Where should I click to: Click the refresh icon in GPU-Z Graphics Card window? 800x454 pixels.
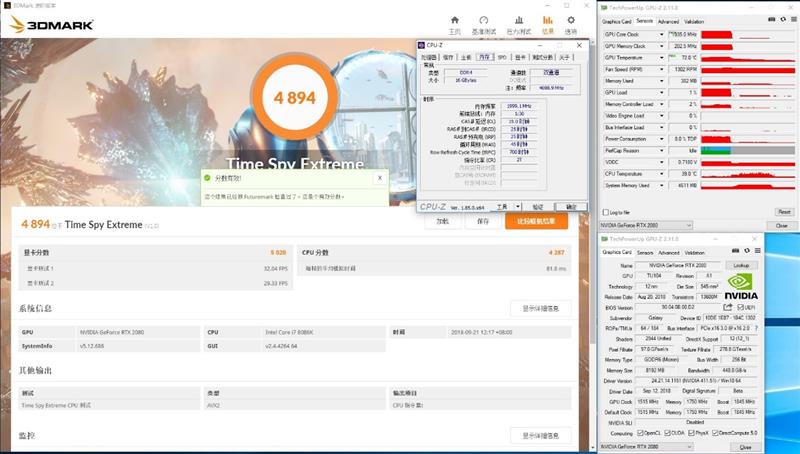(x=747, y=250)
